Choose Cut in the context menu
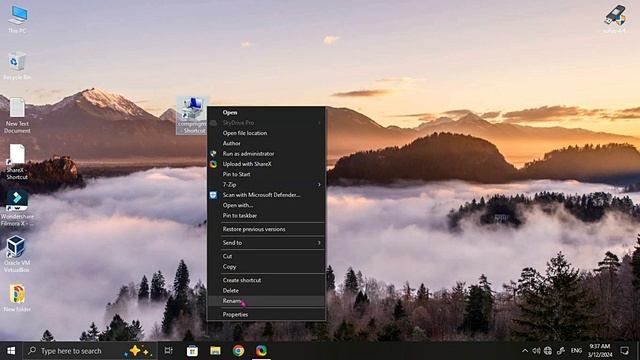The image size is (640, 360). tap(267, 256)
